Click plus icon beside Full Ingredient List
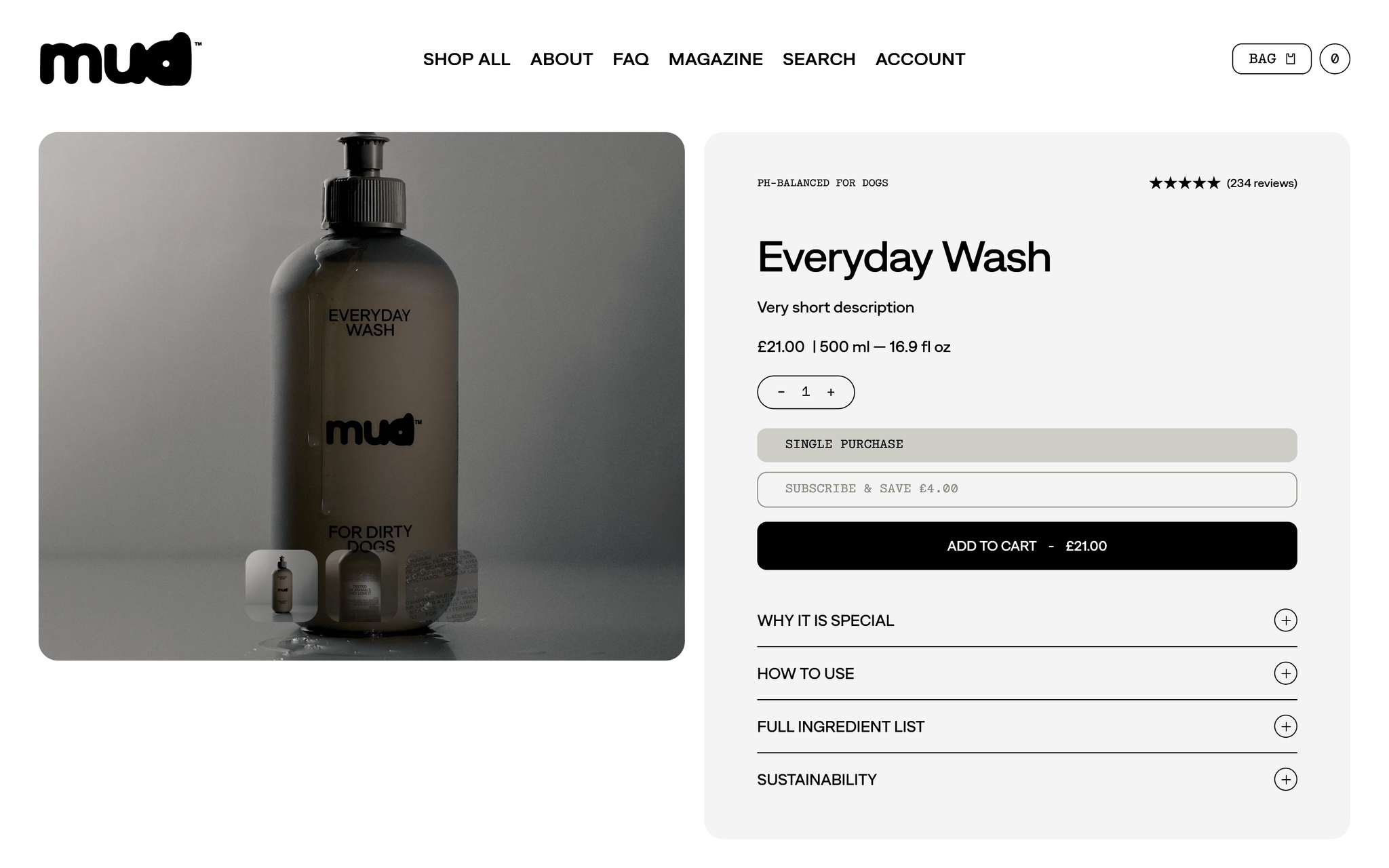 coord(1285,726)
